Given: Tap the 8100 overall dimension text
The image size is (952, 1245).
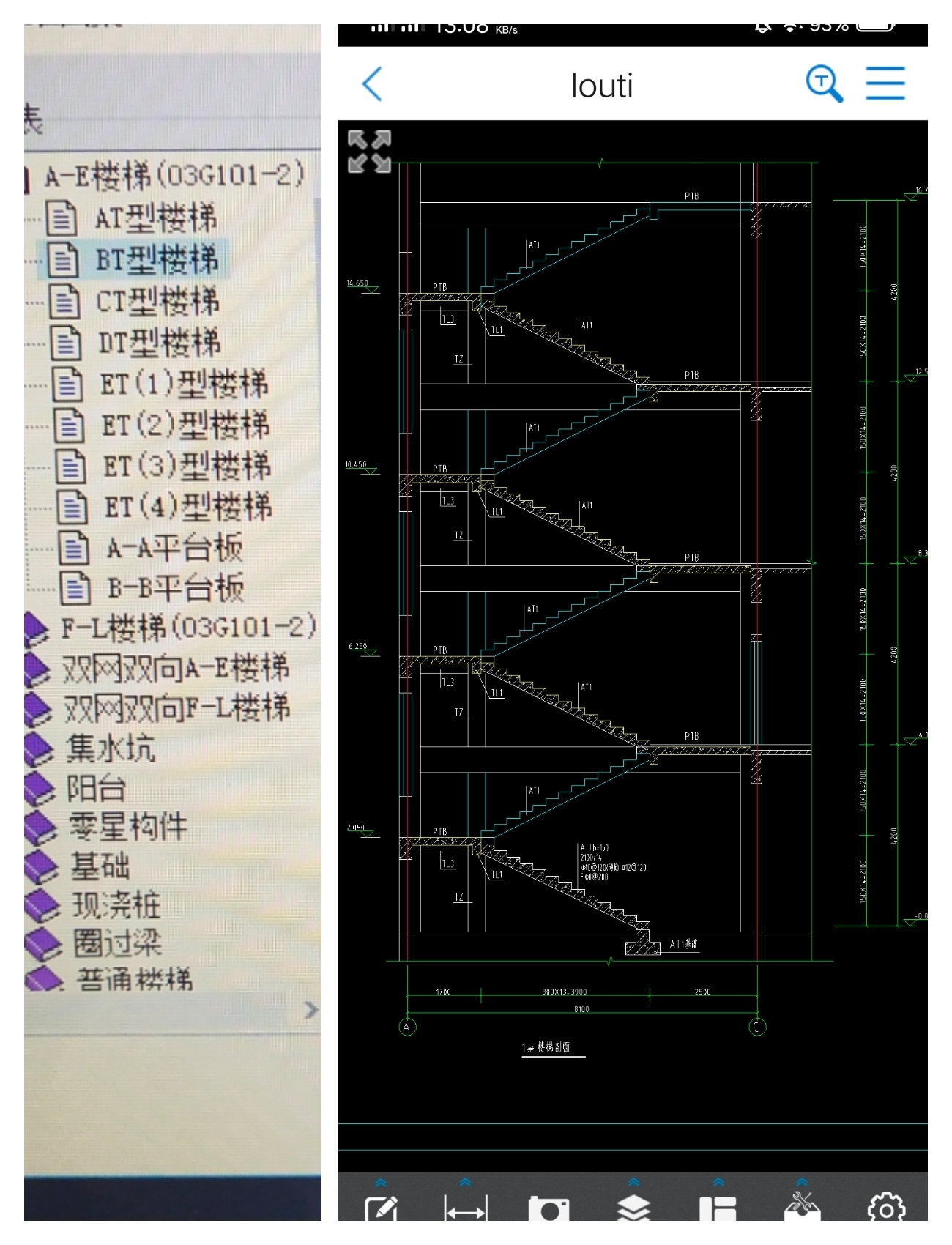Looking at the screenshot, I should point(581,1009).
